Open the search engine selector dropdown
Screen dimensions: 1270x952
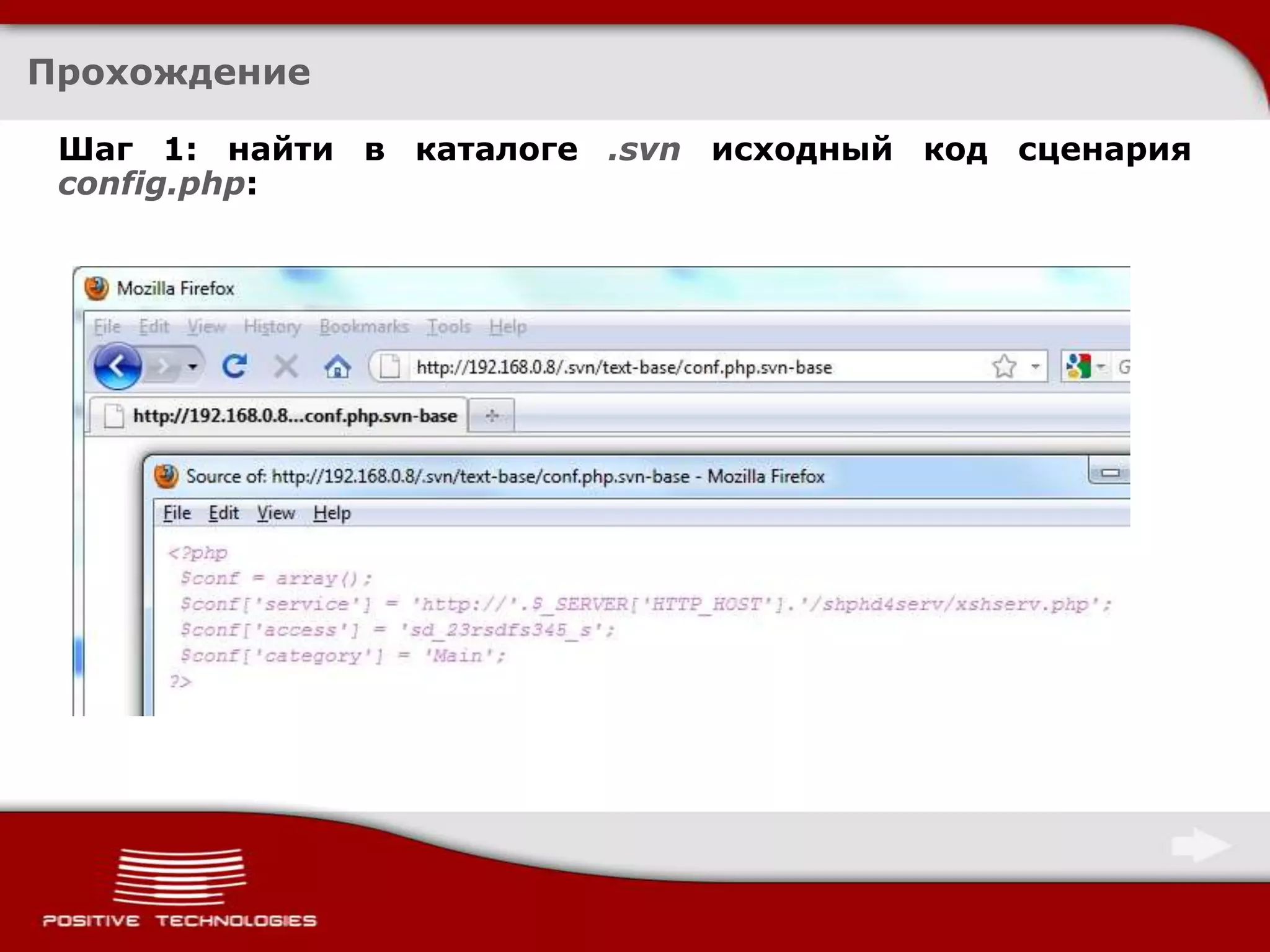coord(1101,367)
